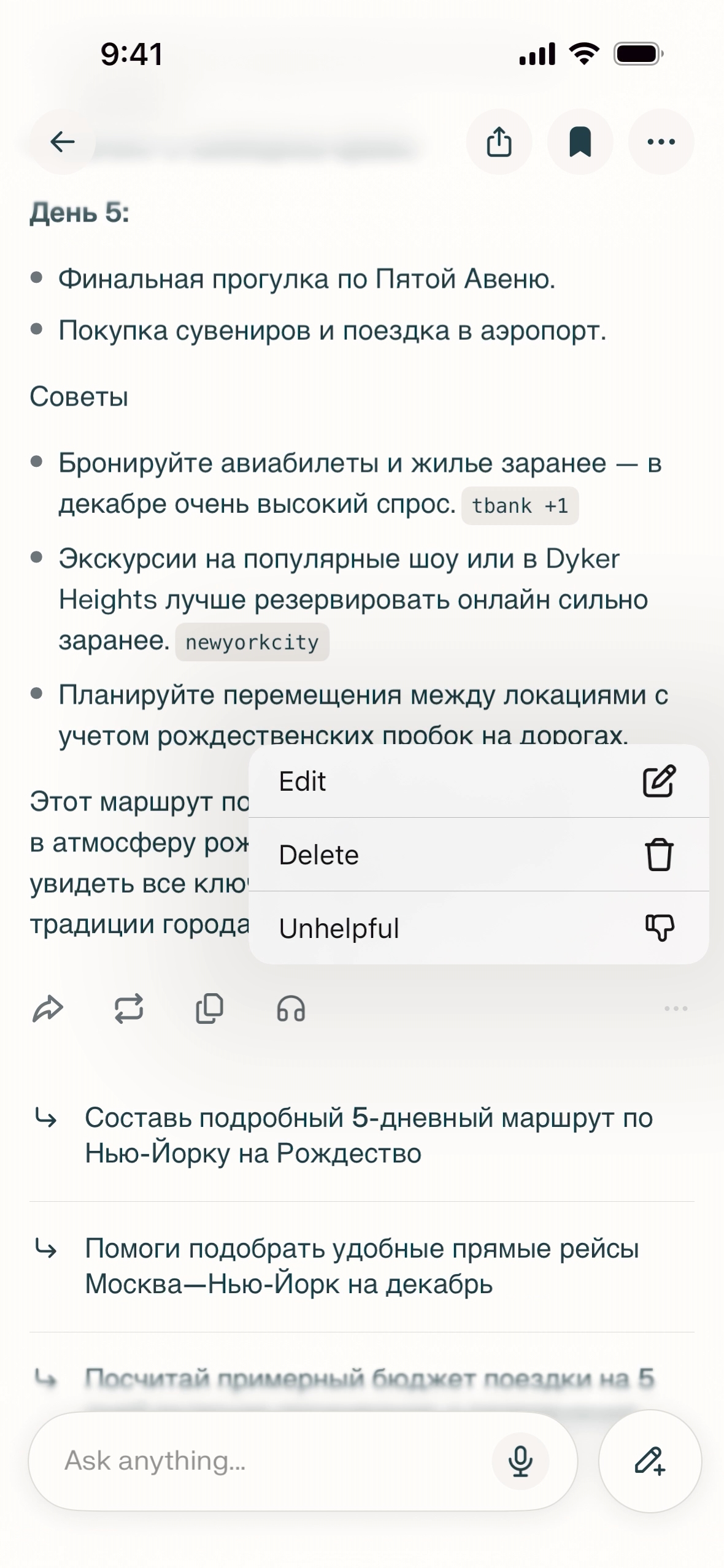Select Edit in the context menu
This screenshot has width=724, height=1568.
coord(479,781)
